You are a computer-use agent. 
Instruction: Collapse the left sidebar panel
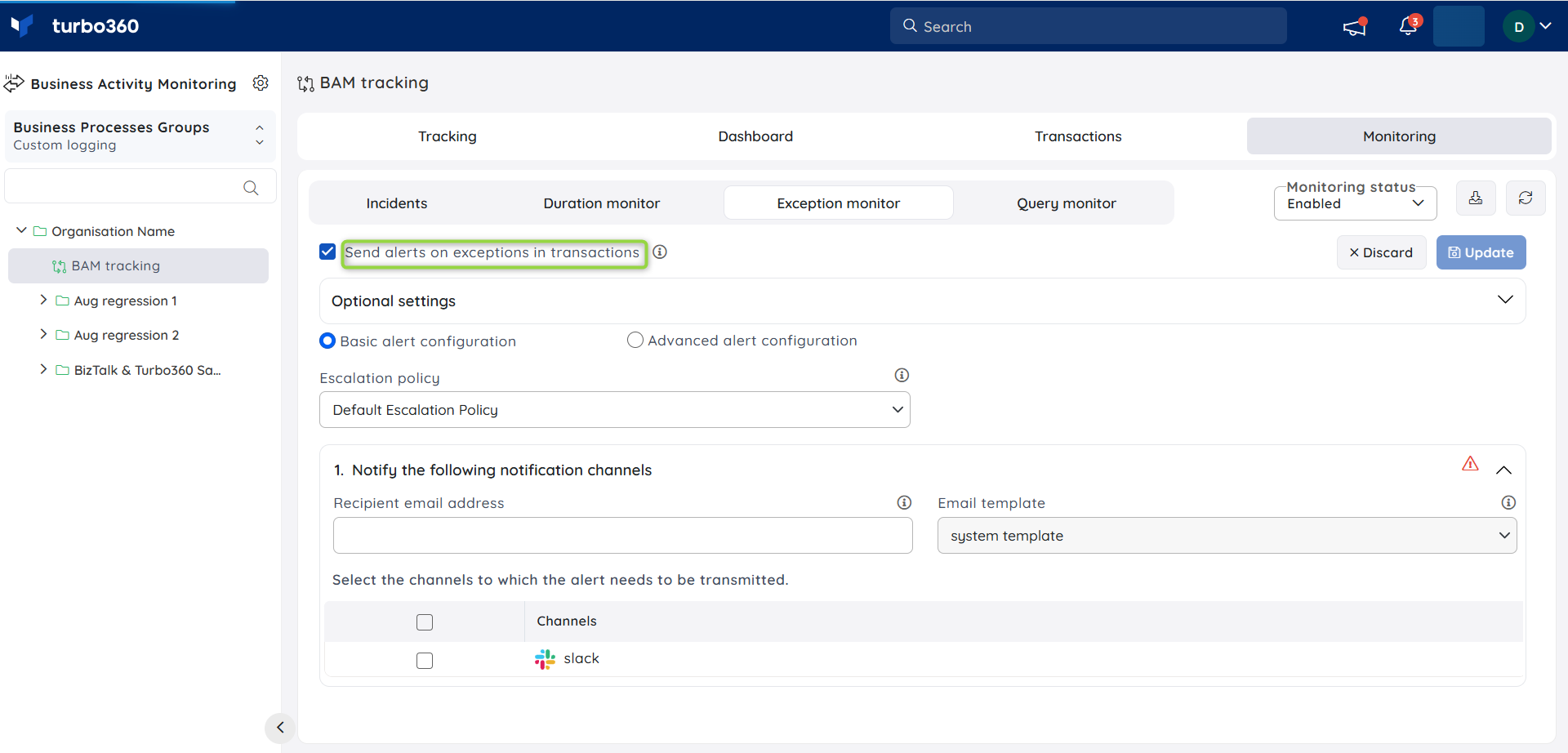280,728
